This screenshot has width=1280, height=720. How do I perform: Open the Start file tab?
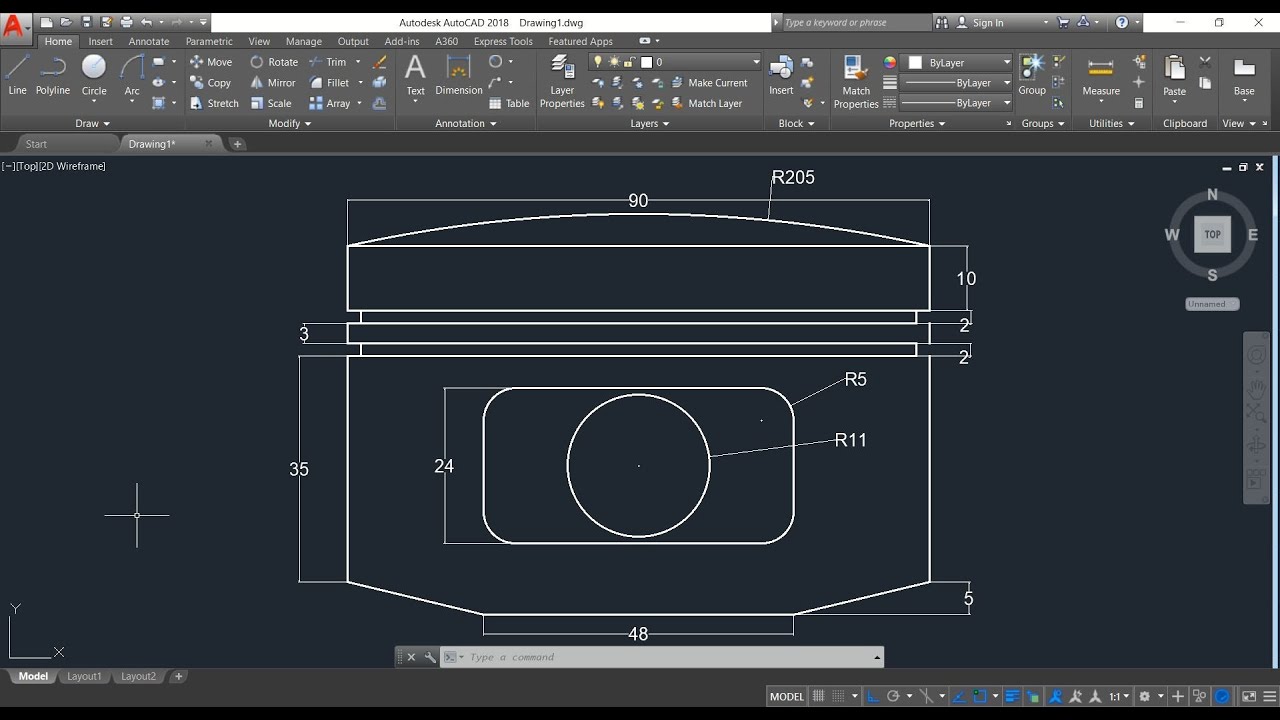click(x=37, y=144)
